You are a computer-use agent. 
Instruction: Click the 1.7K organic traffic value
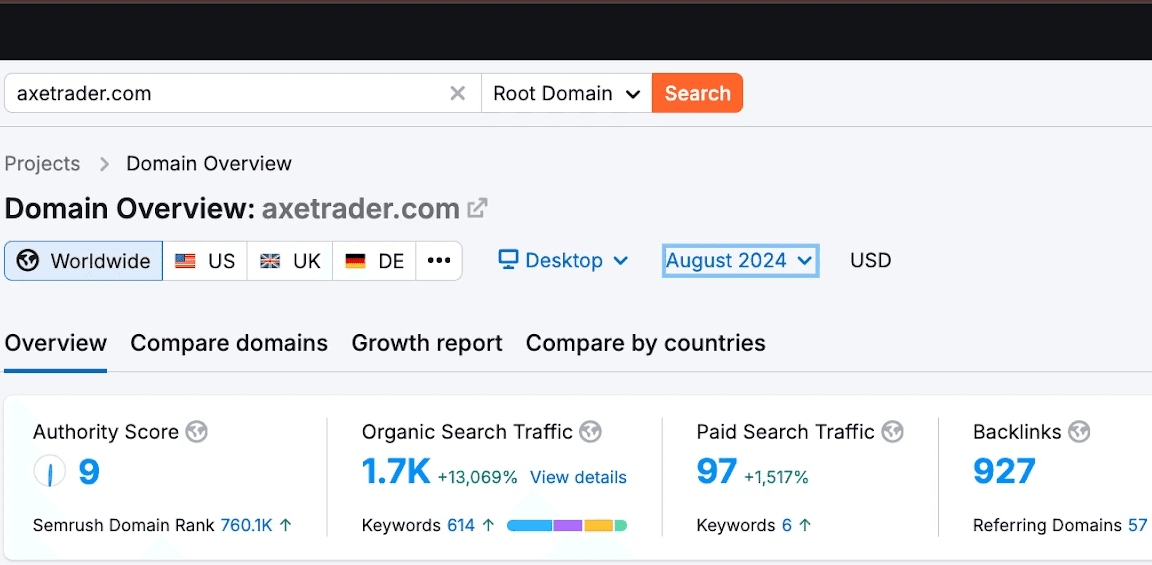[x=396, y=472]
